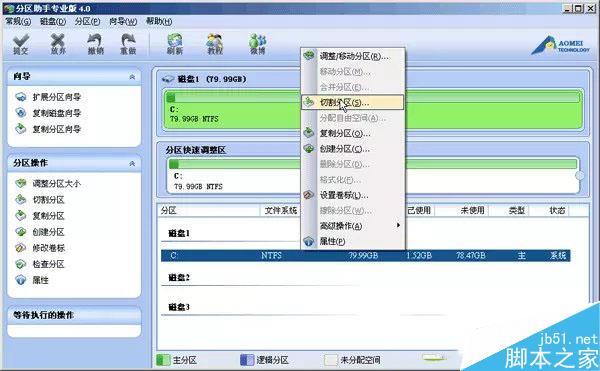Image resolution: width=600 pixels, height=371 pixels.
Task: Click the 主分区 green legend swatch
Action: tap(163, 360)
